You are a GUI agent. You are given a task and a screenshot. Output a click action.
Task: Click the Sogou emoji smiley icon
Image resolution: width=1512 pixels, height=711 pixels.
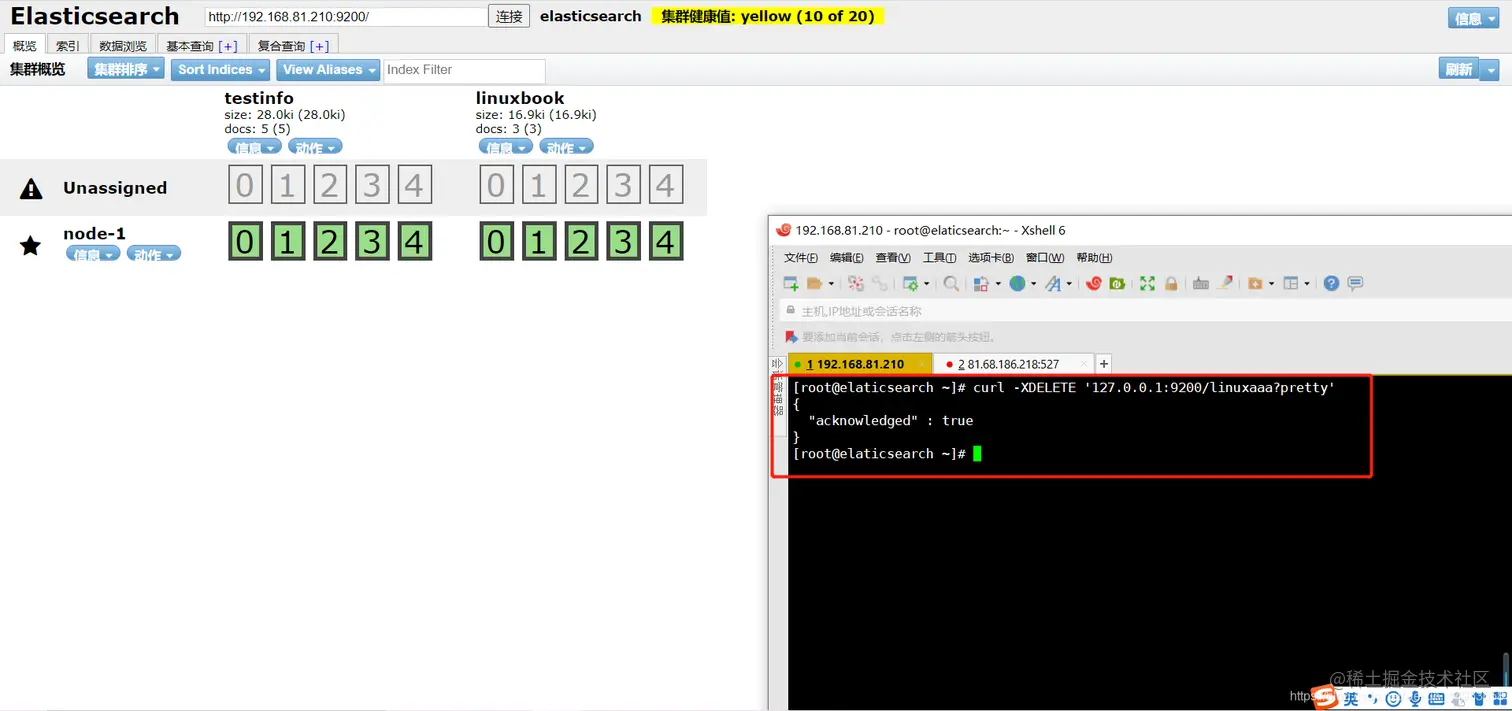click(x=1393, y=698)
